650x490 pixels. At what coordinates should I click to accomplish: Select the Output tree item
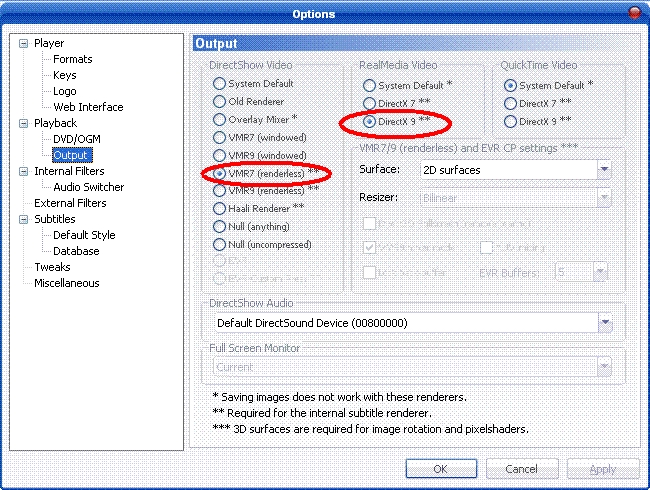[x=71, y=155]
